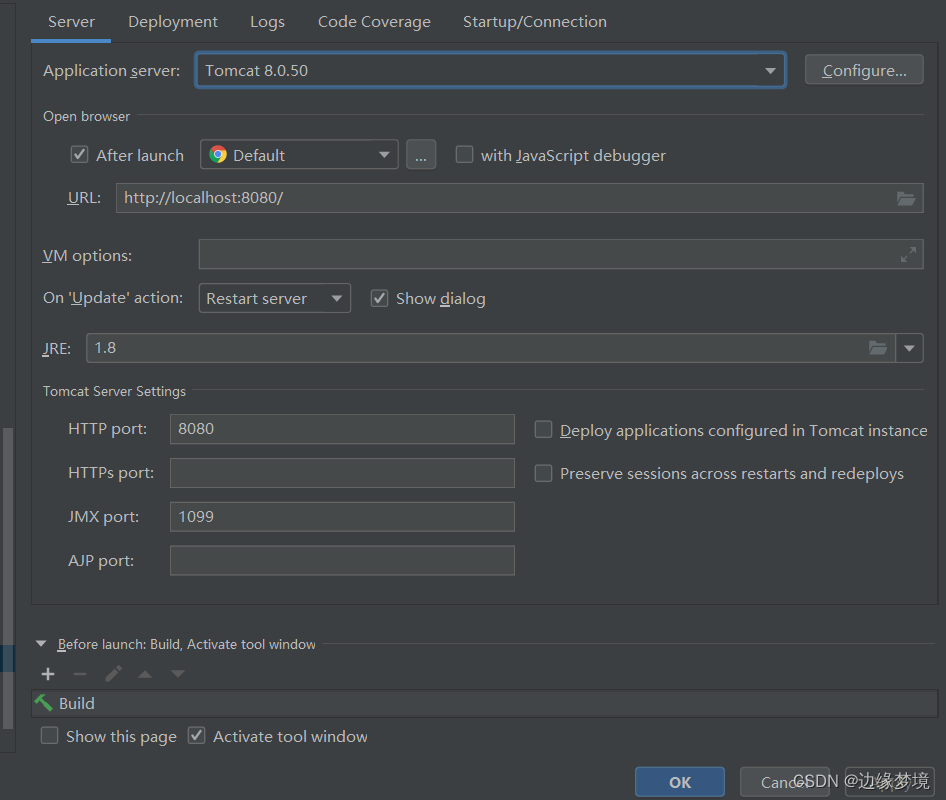Remove Before launch task with minus icon
The height and width of the screenshot is (800, 946).
click(80, 674)
